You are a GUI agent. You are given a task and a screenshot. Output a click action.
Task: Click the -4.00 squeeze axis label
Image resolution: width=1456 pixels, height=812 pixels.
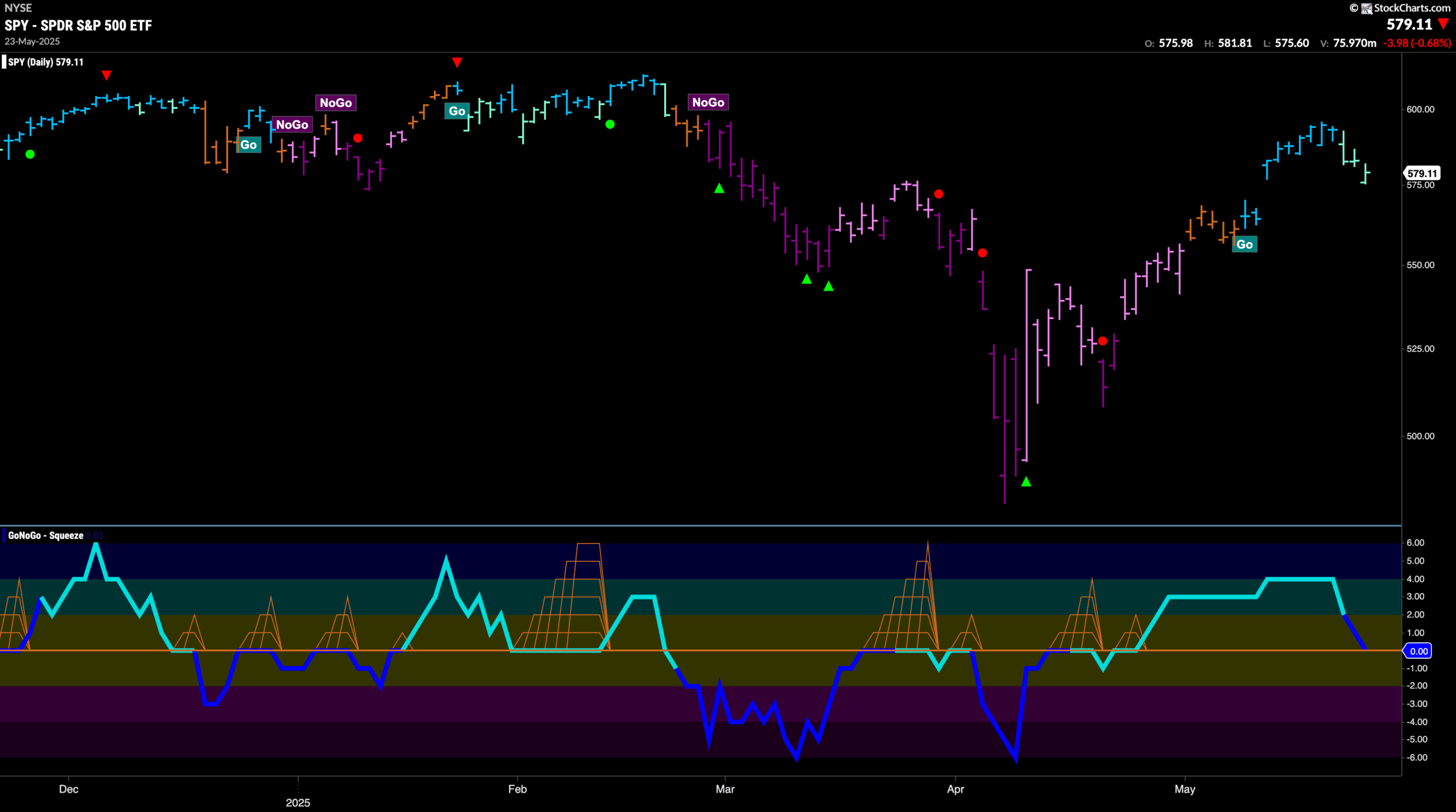tap(1417, 722)
